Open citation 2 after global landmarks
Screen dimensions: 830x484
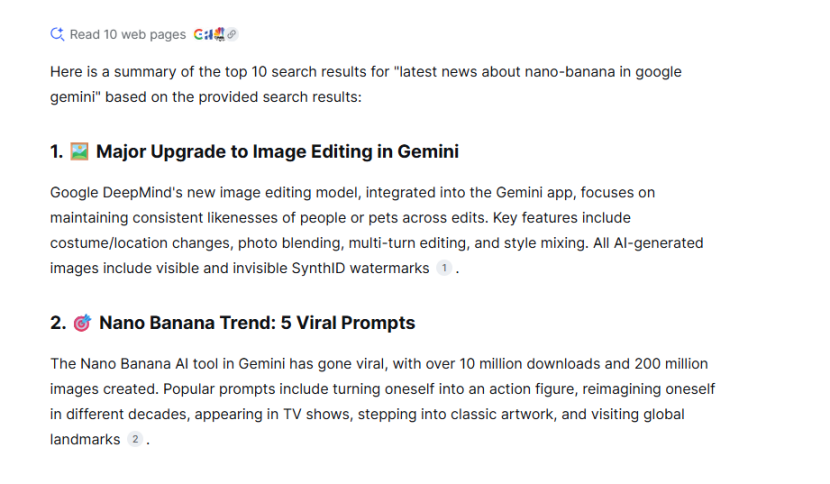tap(136, 439)
